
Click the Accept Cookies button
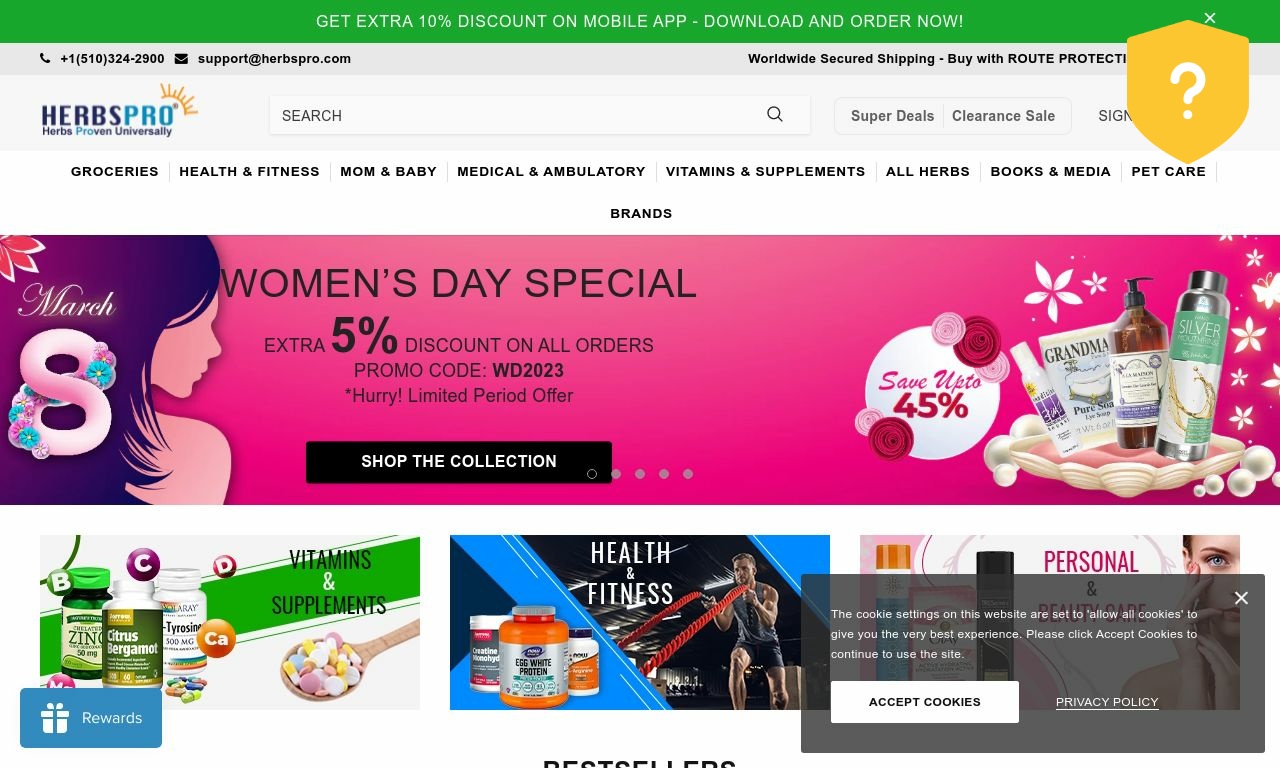(x=925, y=702)
